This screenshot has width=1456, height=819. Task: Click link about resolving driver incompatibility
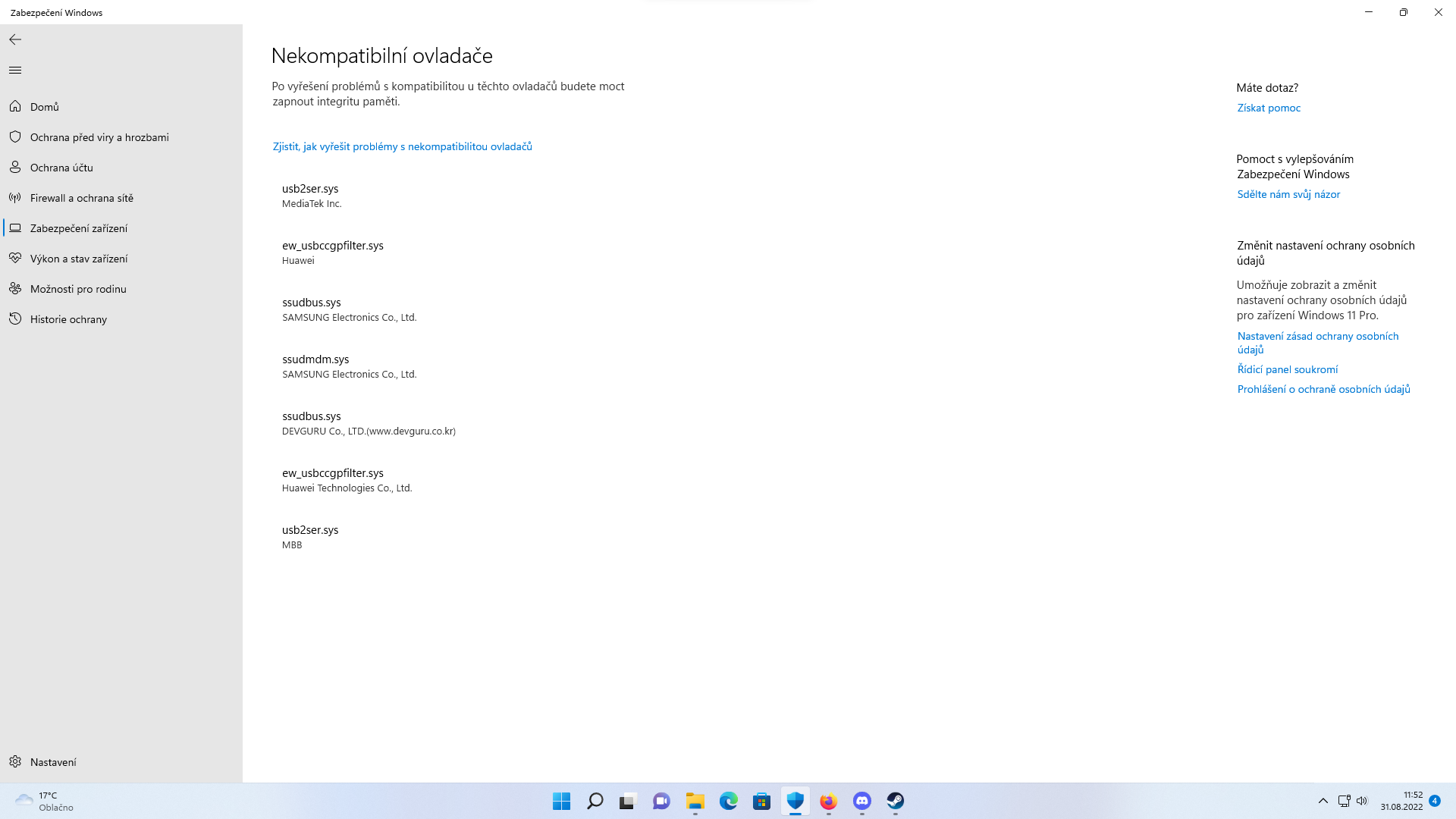pyautogui.click(x=402, y=146)
